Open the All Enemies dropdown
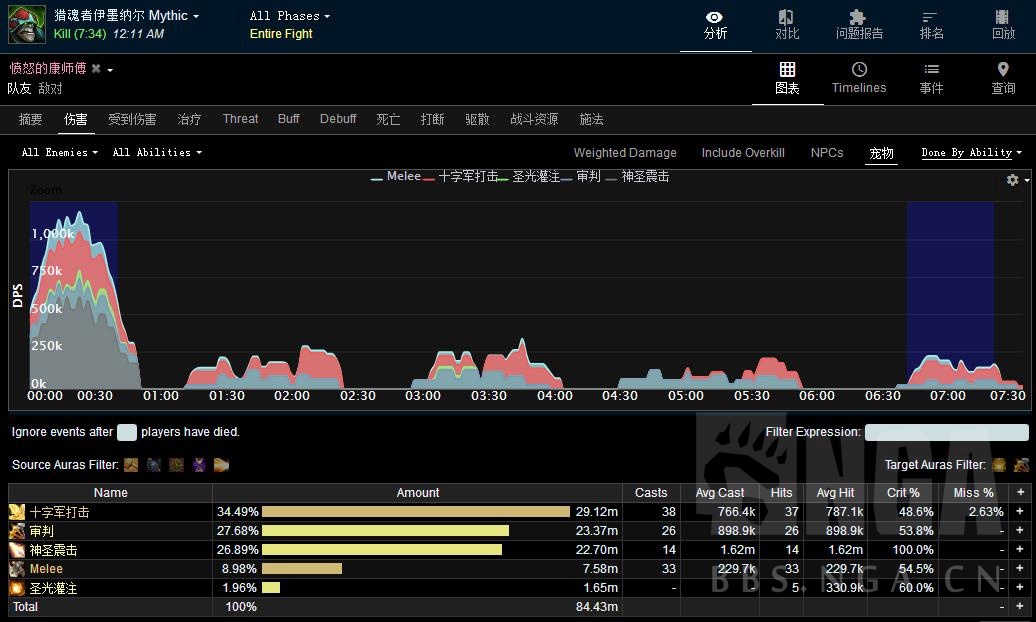The image size is (1036, 622). tap(59, 153)
